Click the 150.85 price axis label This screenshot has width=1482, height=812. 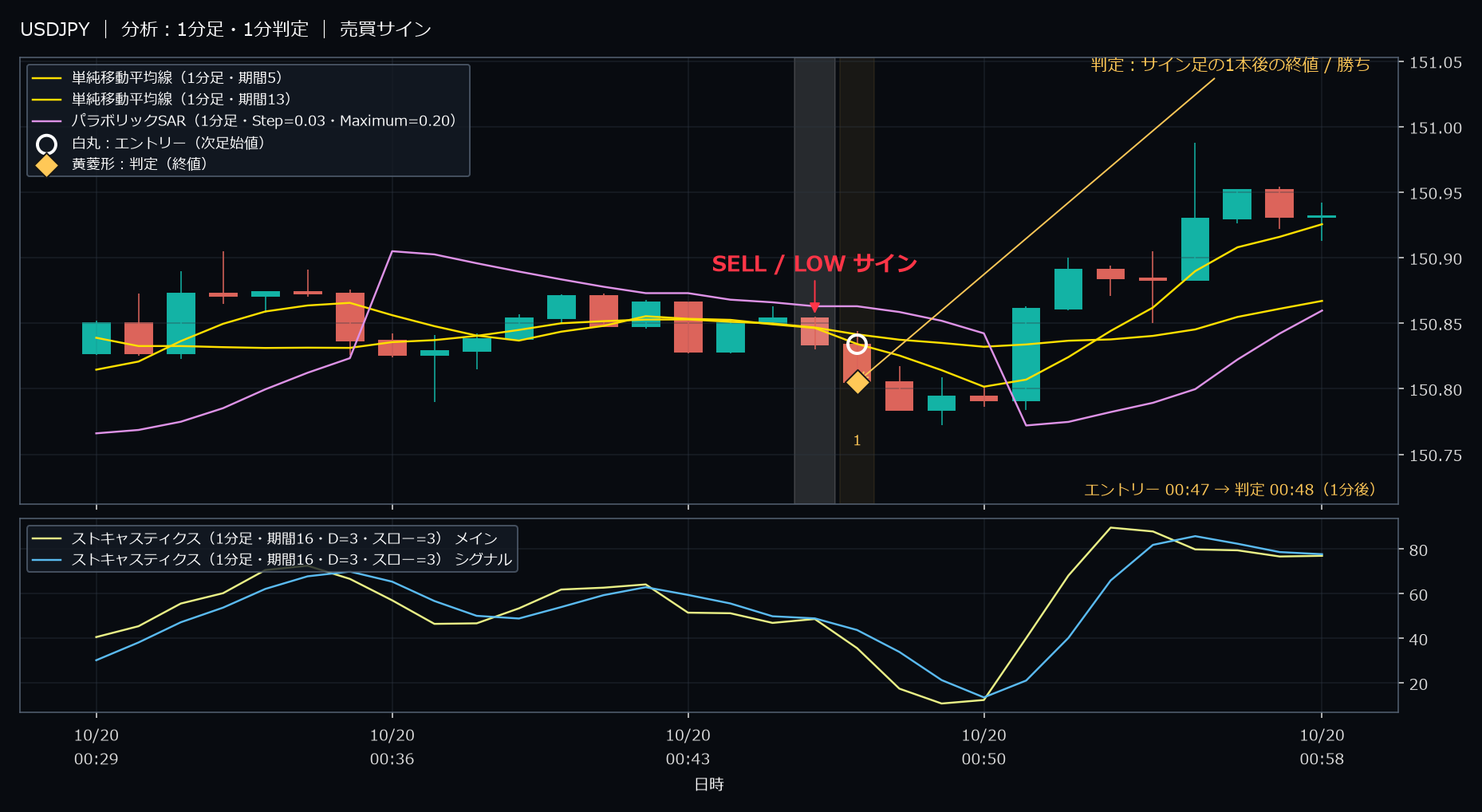click(1436, 324)
